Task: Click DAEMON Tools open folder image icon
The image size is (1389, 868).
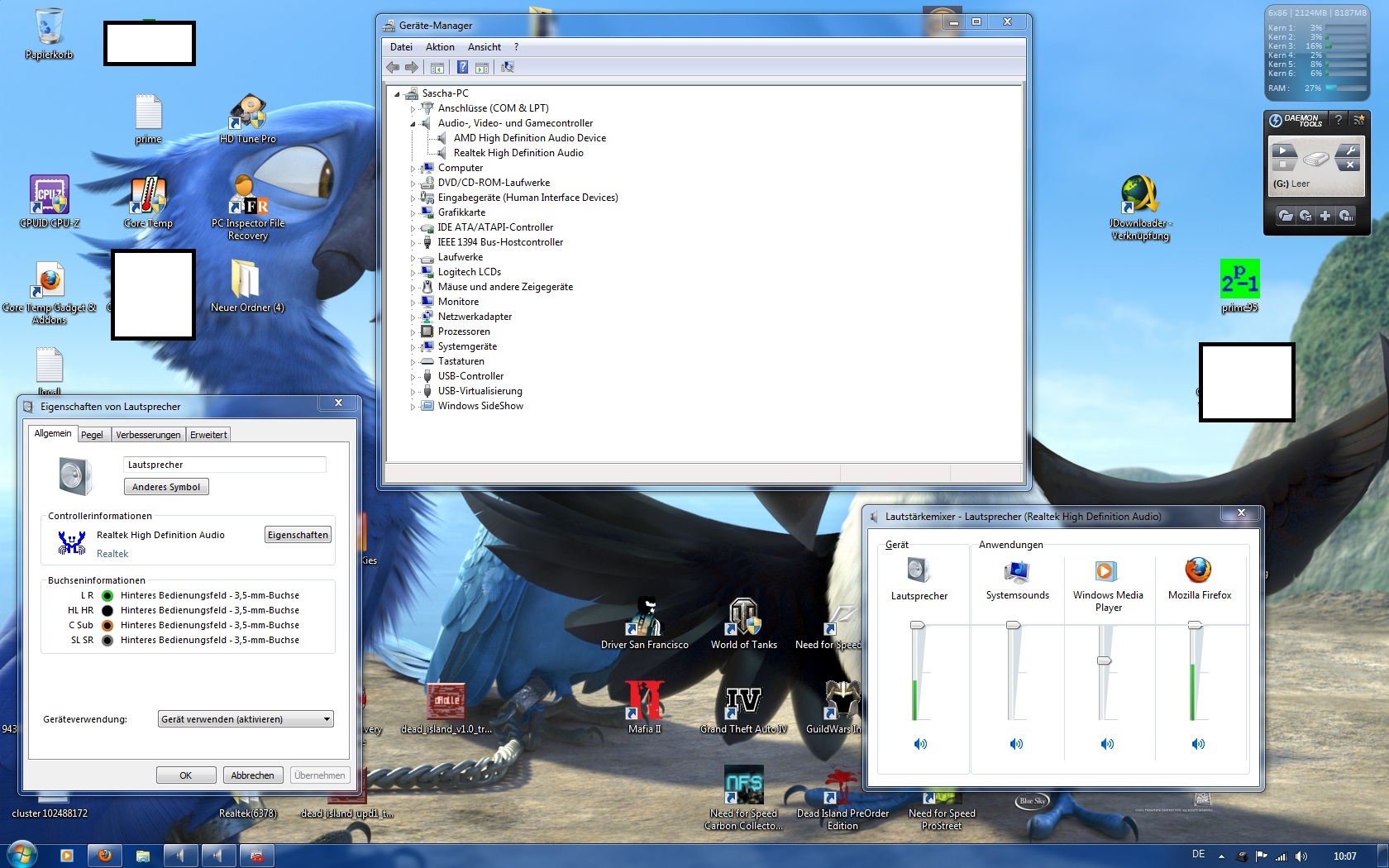Action: 1286,216
